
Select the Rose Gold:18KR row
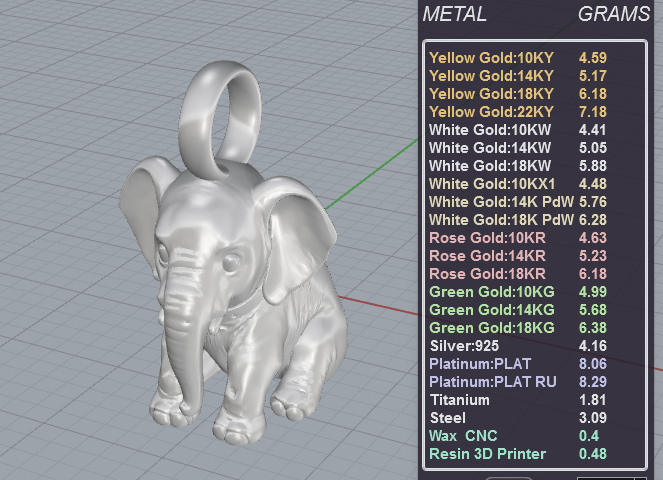click(x=518, y=274)
